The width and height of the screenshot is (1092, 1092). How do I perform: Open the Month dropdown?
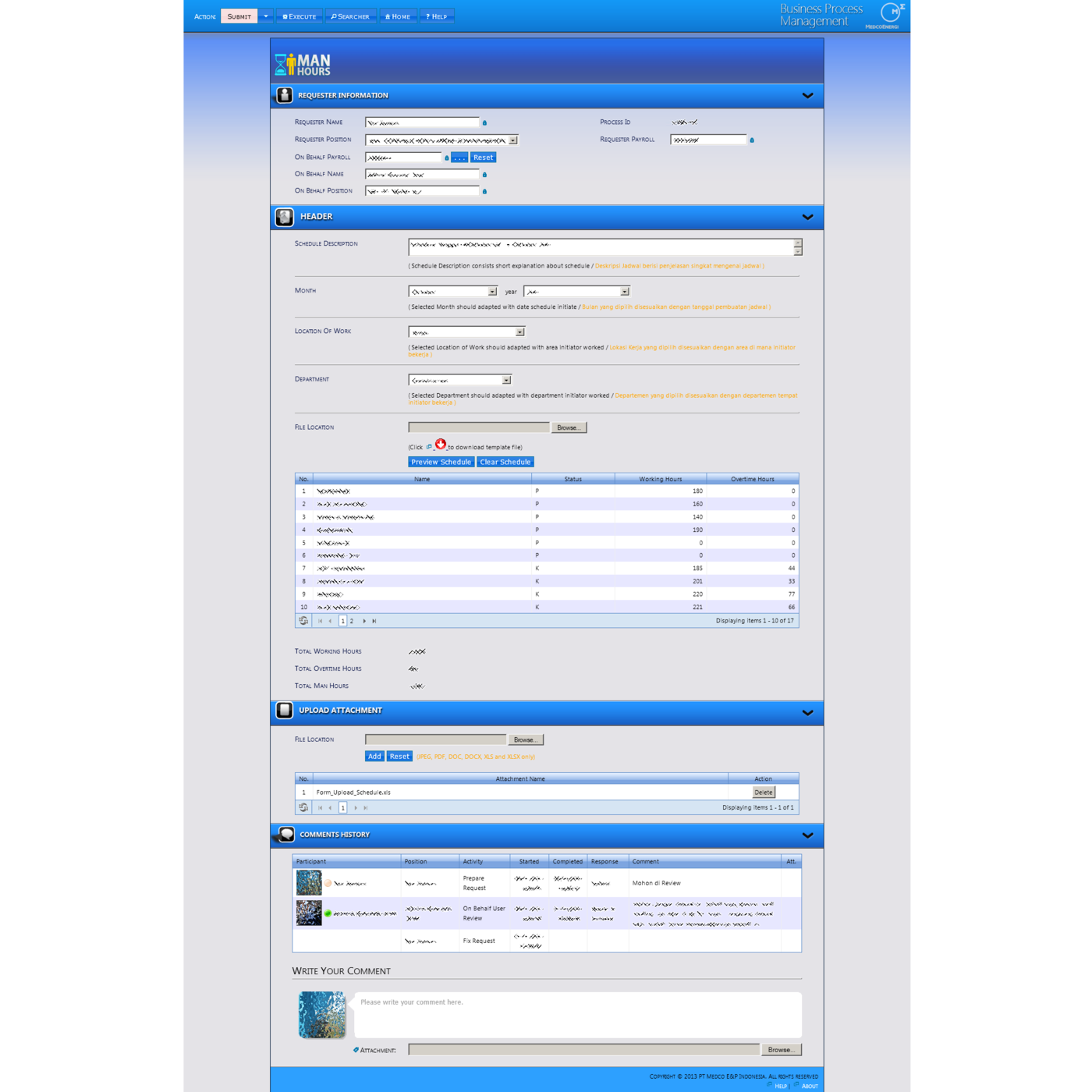tap(492, 292)
